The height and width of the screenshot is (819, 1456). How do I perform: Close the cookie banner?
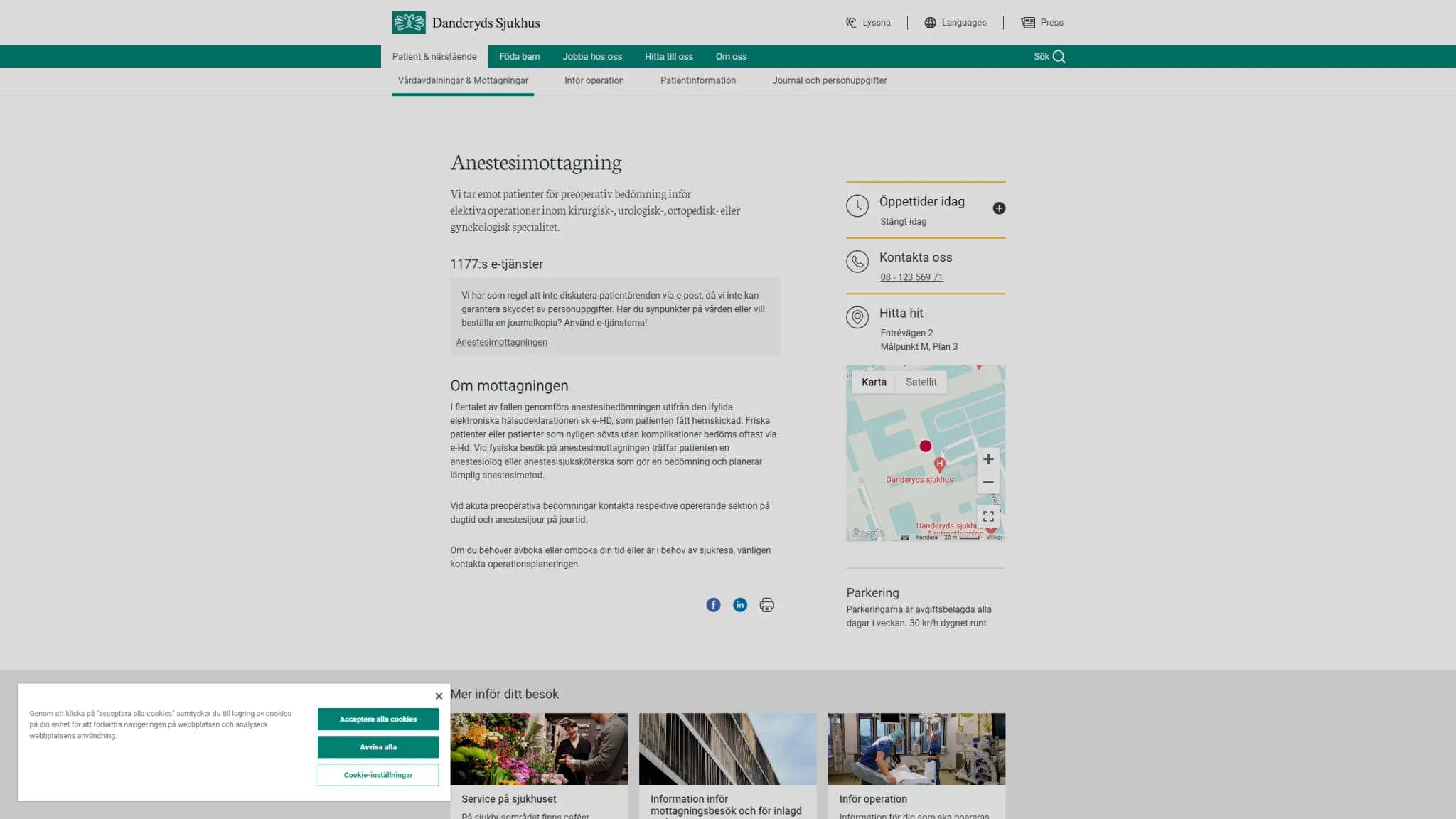click(x=439, y=696)
